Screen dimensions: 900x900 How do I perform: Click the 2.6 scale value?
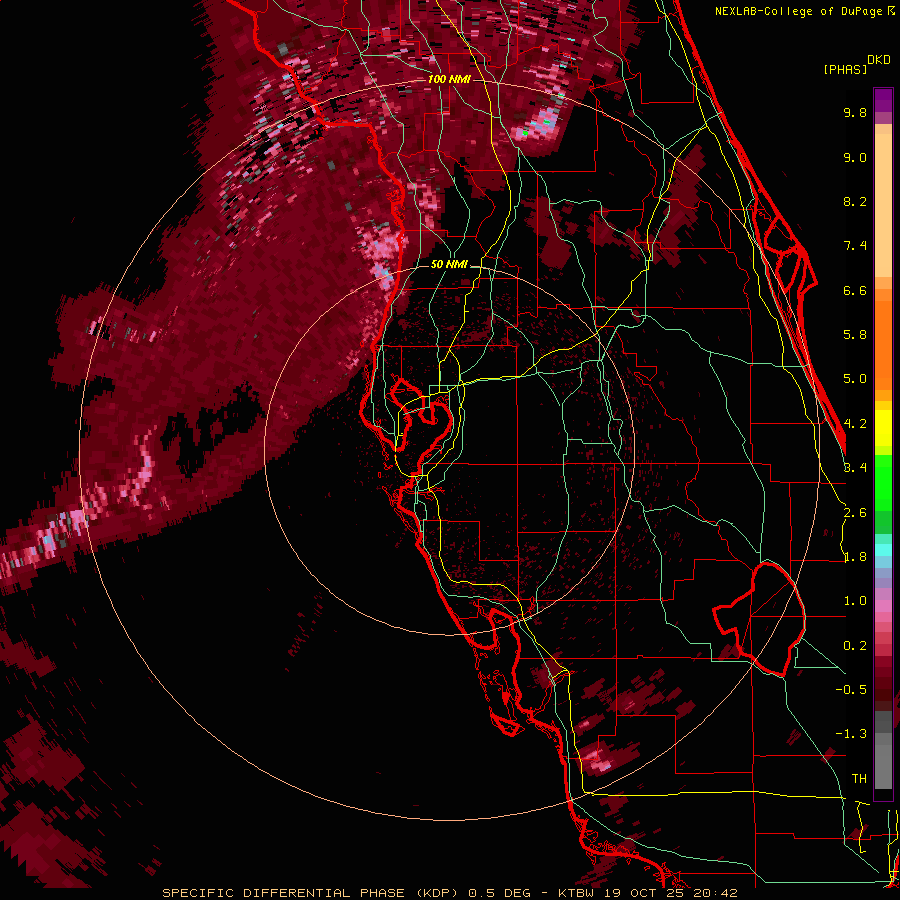pos(855,513)
